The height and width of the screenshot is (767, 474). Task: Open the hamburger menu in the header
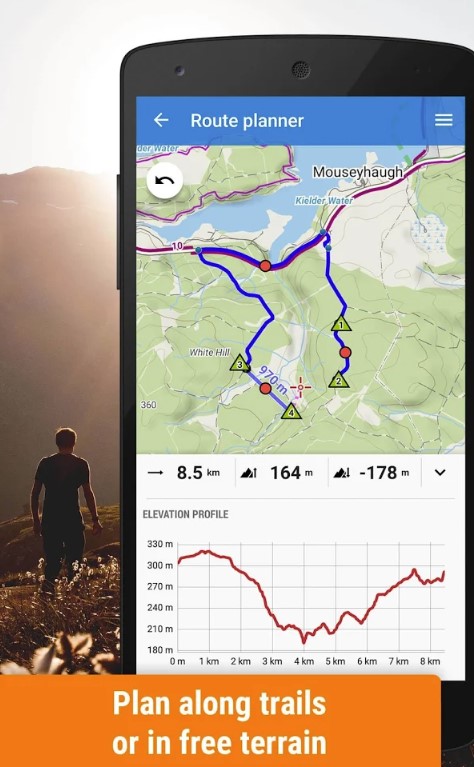[444, 120]
